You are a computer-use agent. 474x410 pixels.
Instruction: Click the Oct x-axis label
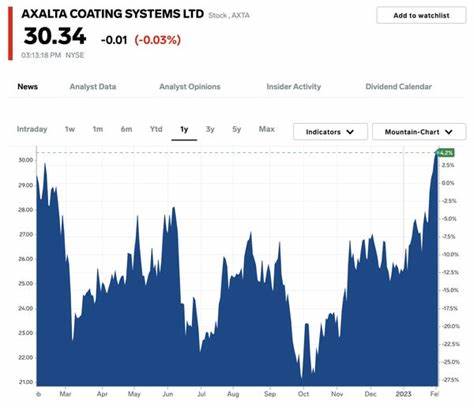point(303,394)
